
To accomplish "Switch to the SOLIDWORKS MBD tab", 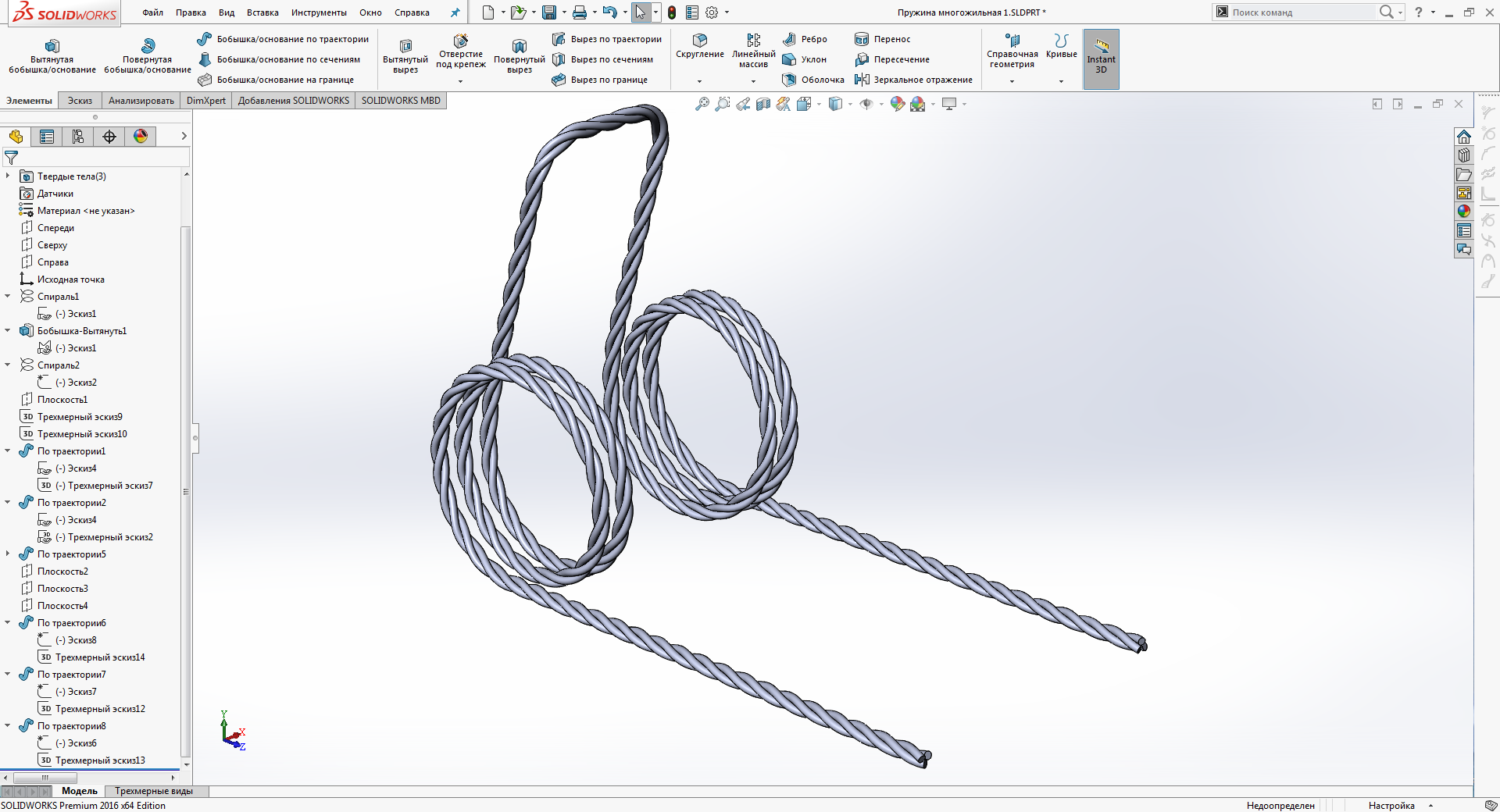I will click(x=401, y=101).
